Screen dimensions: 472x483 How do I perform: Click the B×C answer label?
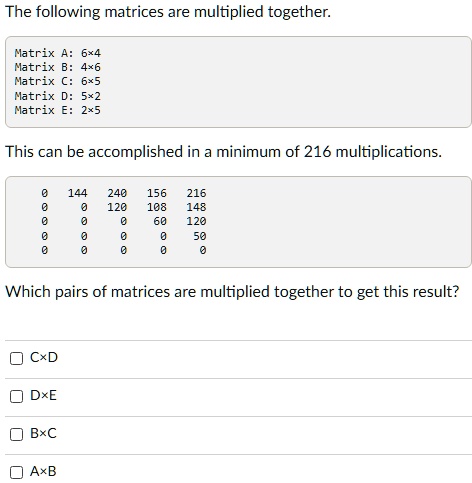click(x=43, y=433)
